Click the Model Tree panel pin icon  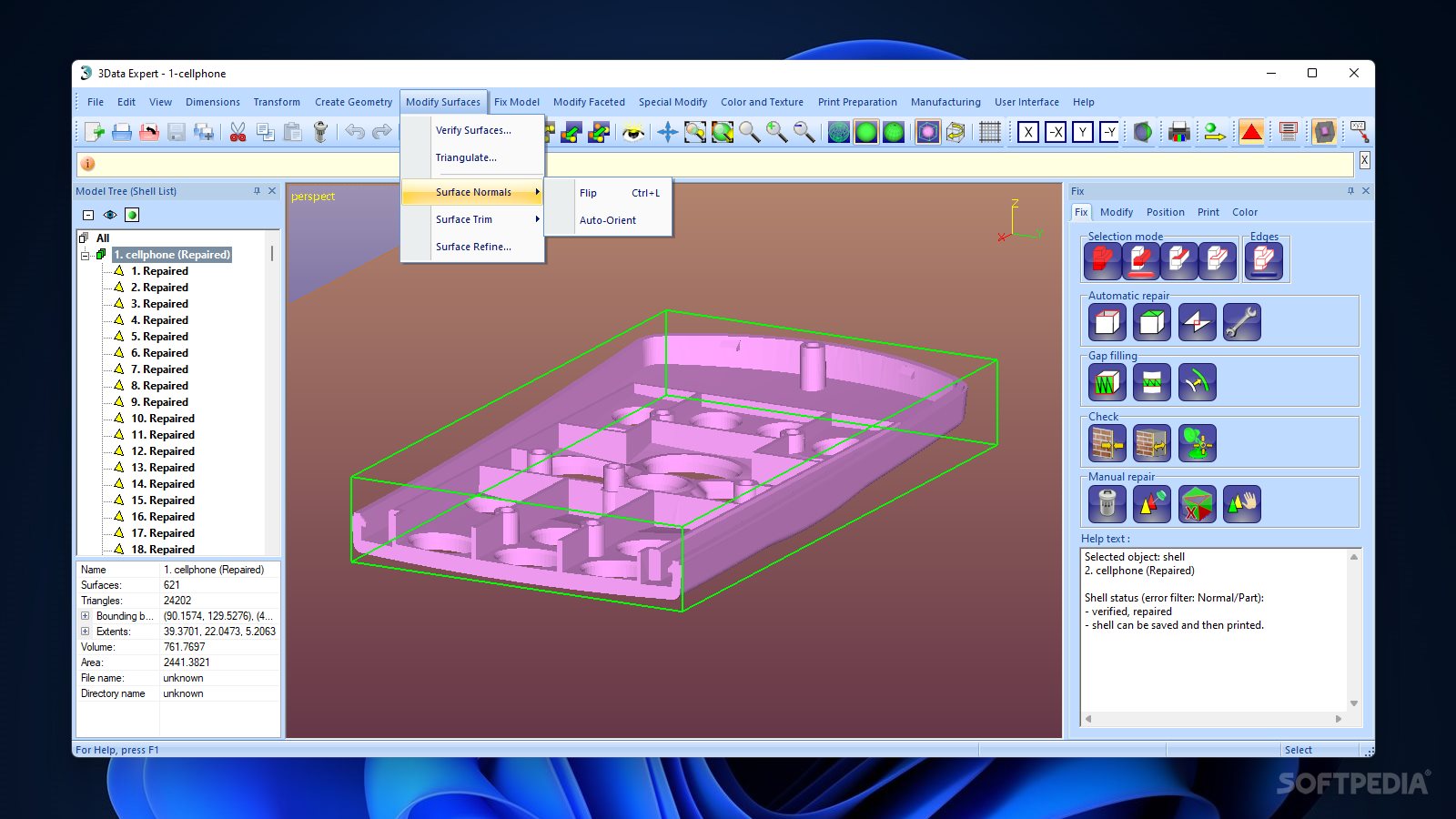257,191
